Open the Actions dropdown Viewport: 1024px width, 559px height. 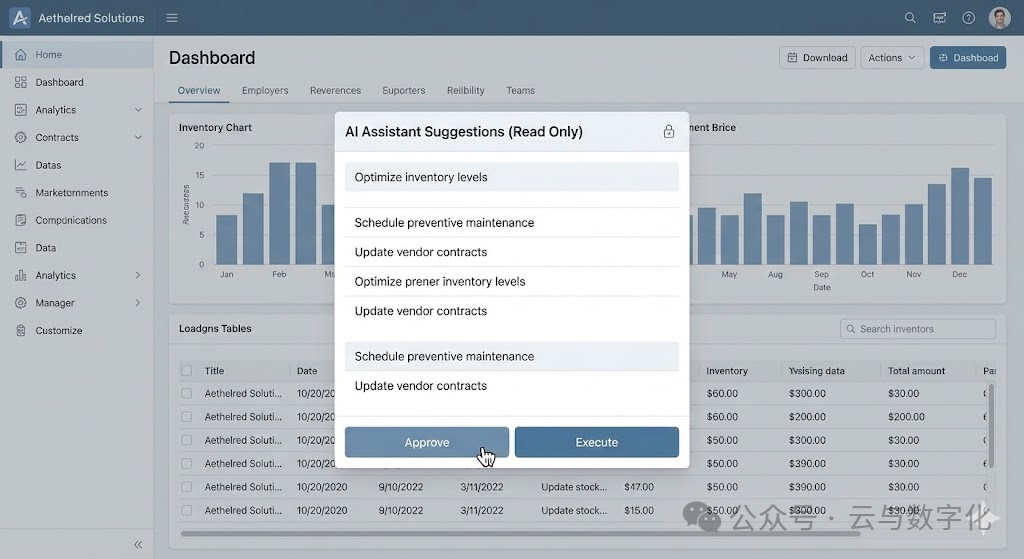pyautogui.click(x=892, y=57)
